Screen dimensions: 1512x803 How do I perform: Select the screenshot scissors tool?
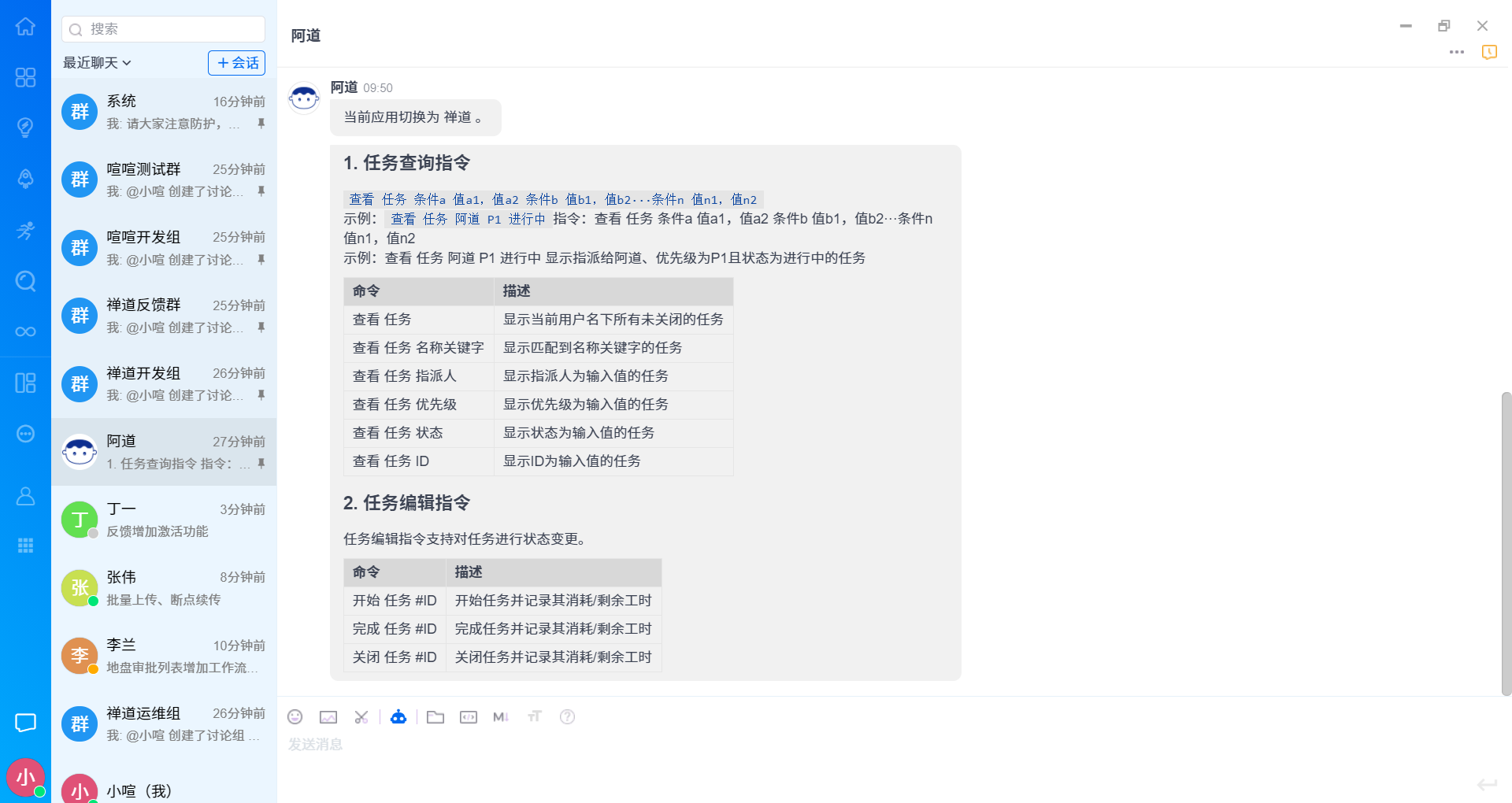361,716
